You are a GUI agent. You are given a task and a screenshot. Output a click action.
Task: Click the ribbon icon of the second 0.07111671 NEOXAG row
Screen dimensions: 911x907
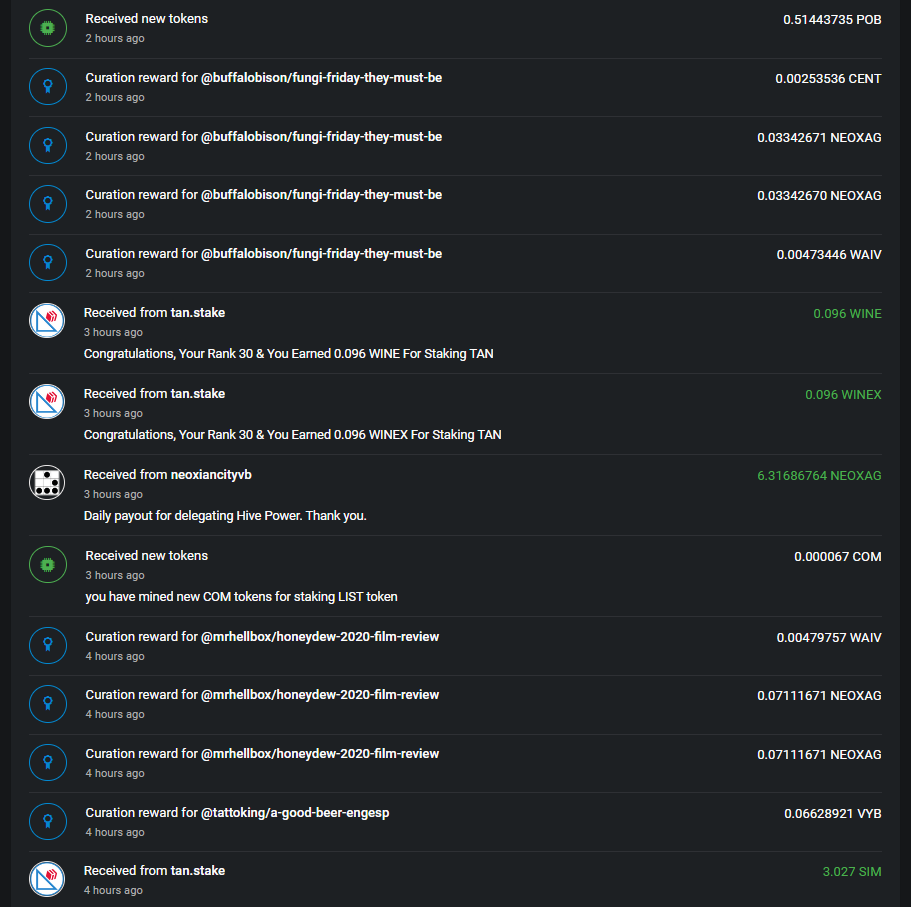48,763
